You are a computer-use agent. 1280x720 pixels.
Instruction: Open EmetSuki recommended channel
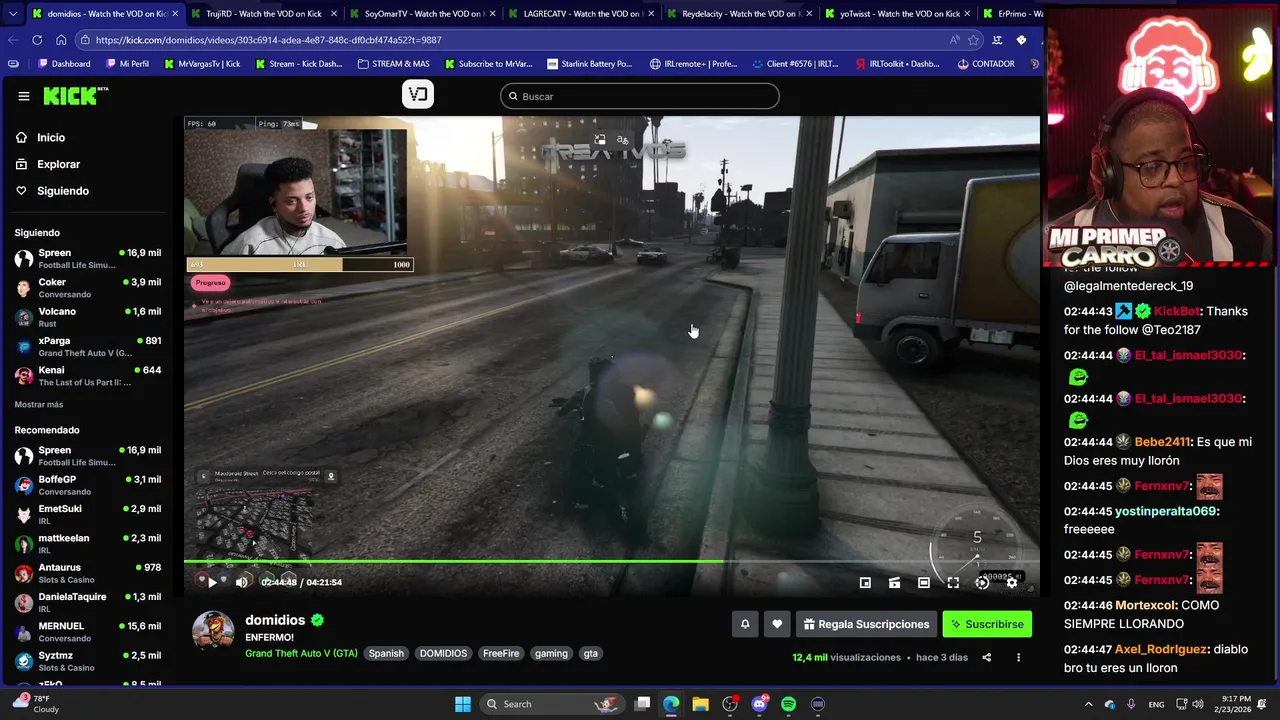click(88, 514)
